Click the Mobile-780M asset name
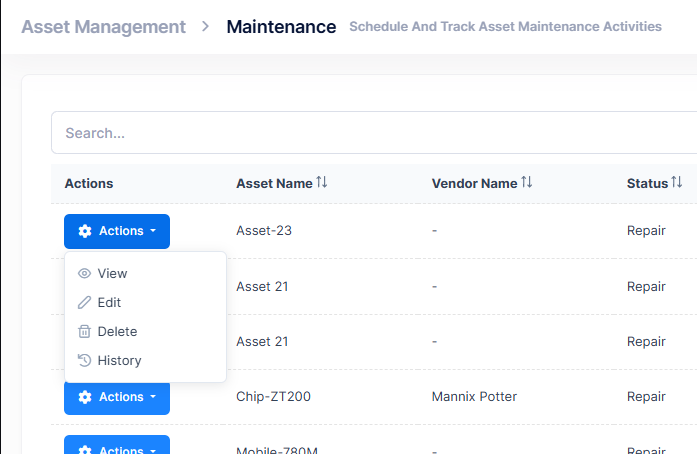697x454 pixels. coord(277,450)
